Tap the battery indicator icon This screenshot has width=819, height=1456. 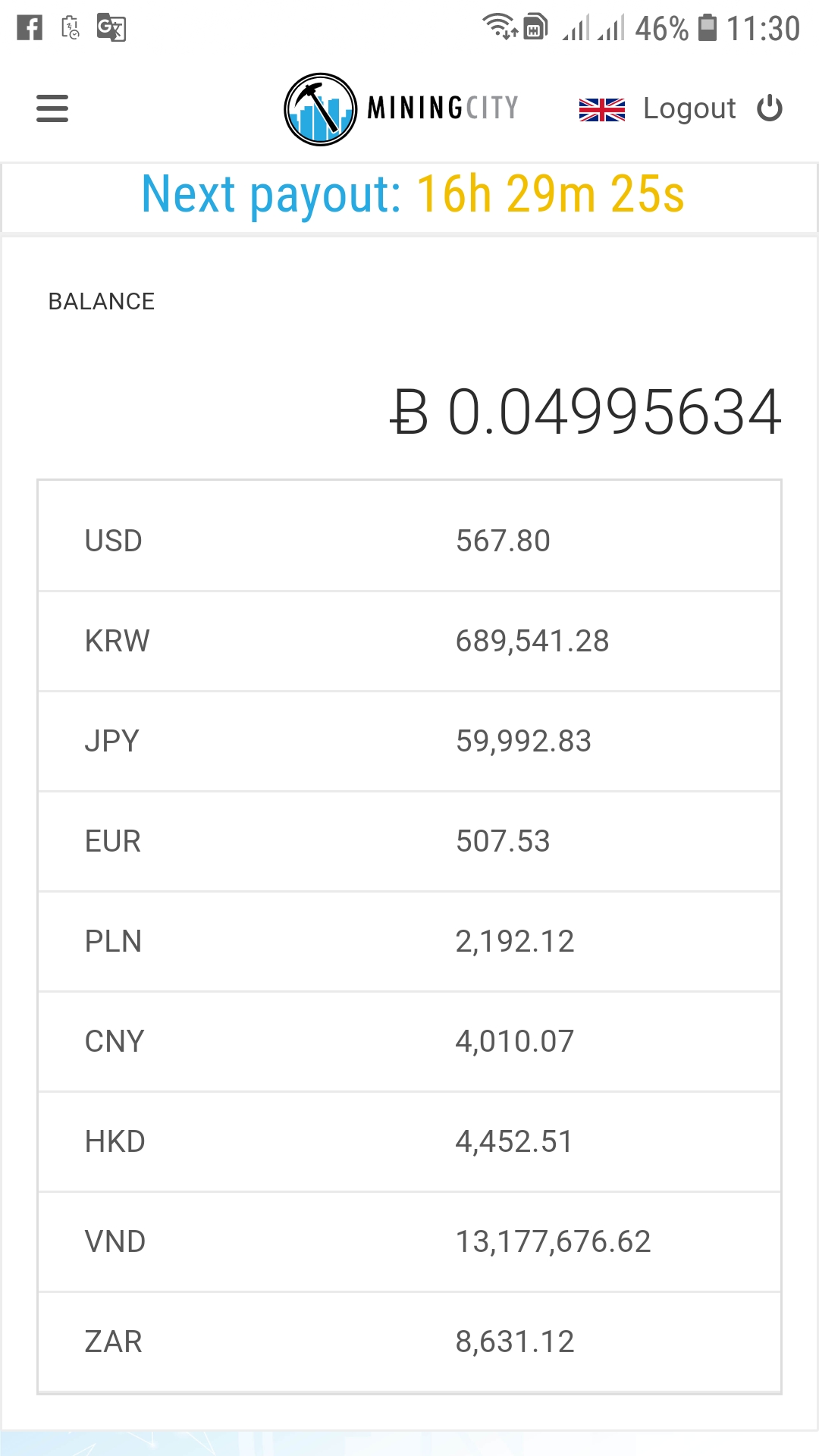(707, 28)
